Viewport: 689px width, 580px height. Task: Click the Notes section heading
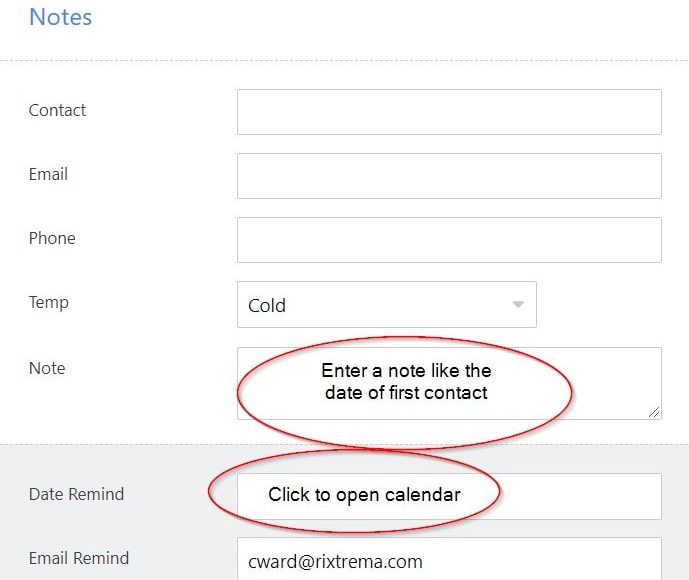60,17
